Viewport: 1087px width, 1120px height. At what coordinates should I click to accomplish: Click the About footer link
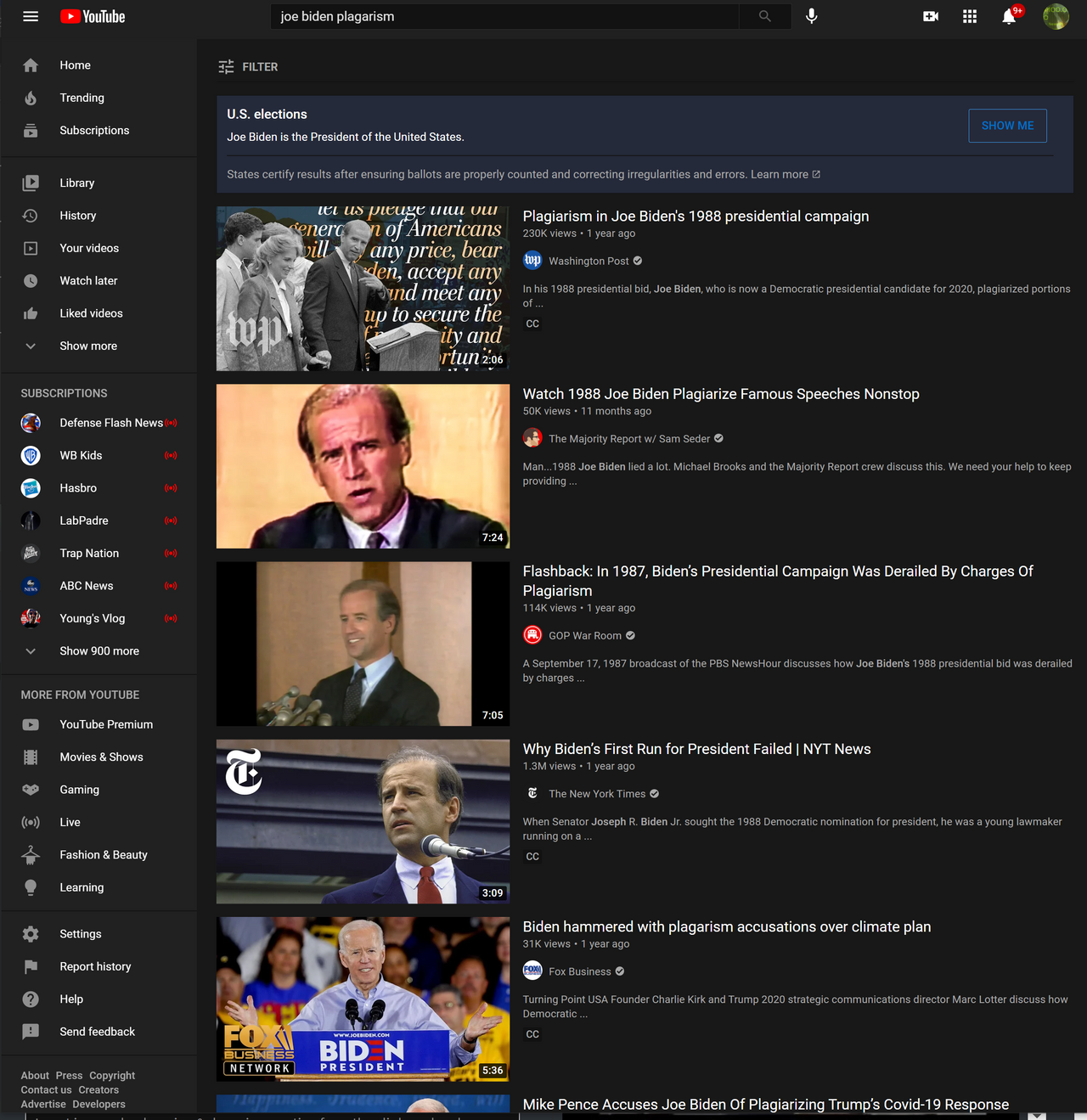coord(35,1075)
